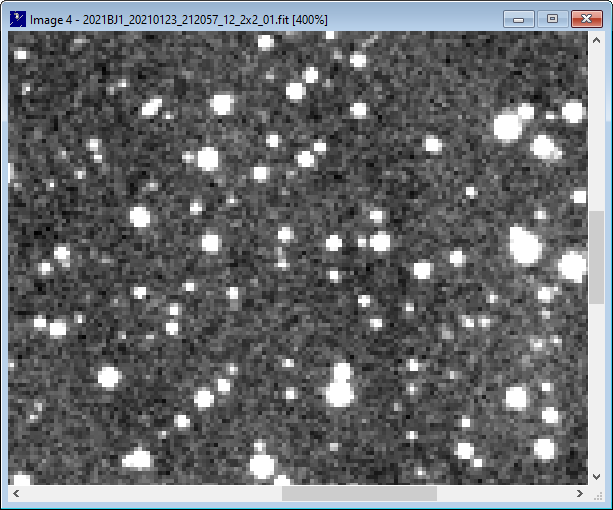Click the horizontal scrollbar right arrow
Viewport: 613px width, 510px height.
click(x=580, y=494)
